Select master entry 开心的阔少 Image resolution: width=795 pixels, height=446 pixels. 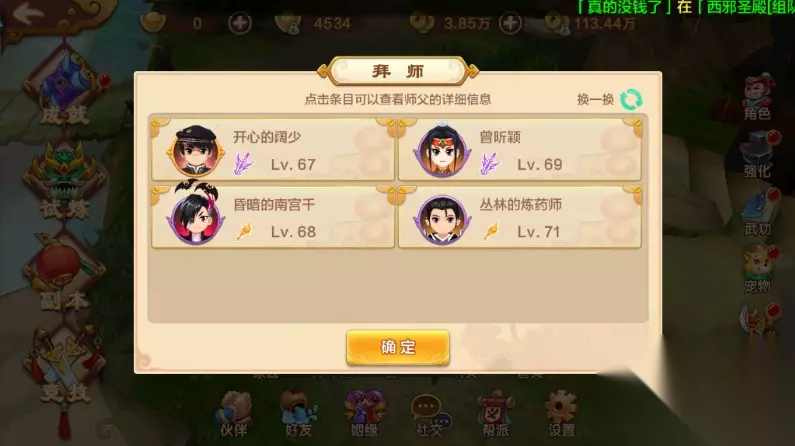(x=273, y=150)
